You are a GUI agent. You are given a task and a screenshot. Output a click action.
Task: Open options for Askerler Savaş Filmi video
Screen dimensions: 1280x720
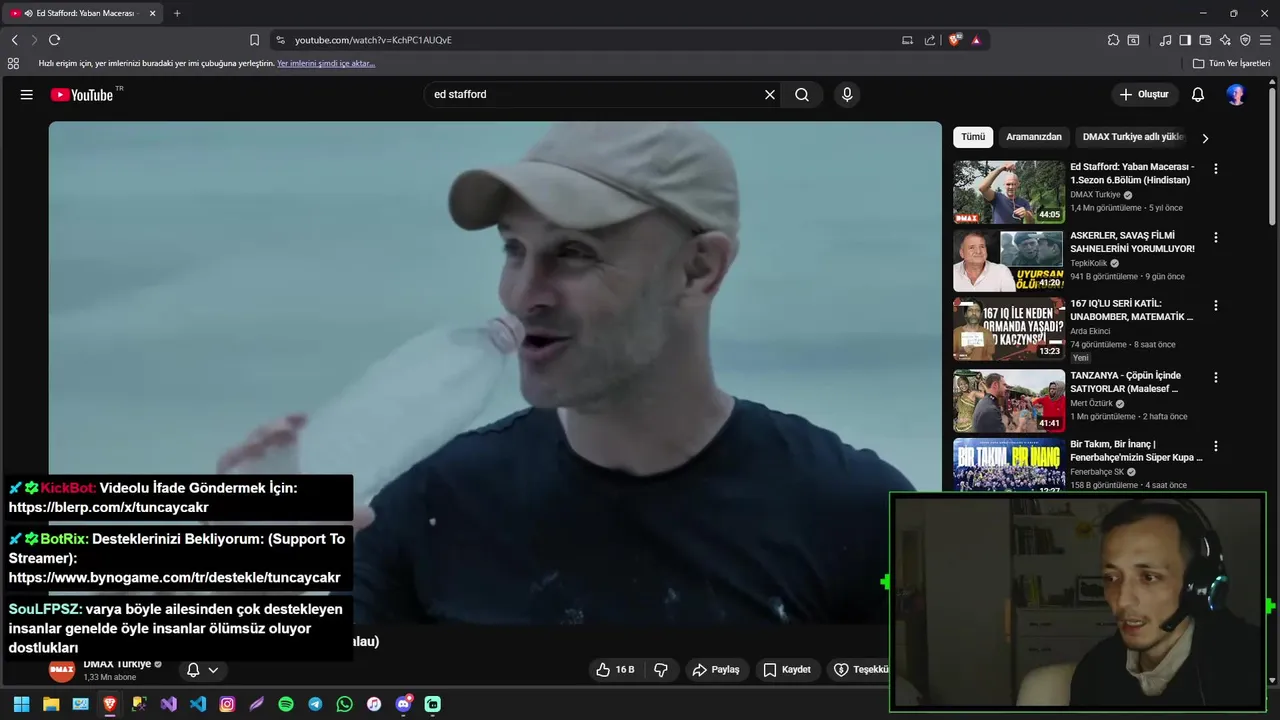tap(1216, 238)
